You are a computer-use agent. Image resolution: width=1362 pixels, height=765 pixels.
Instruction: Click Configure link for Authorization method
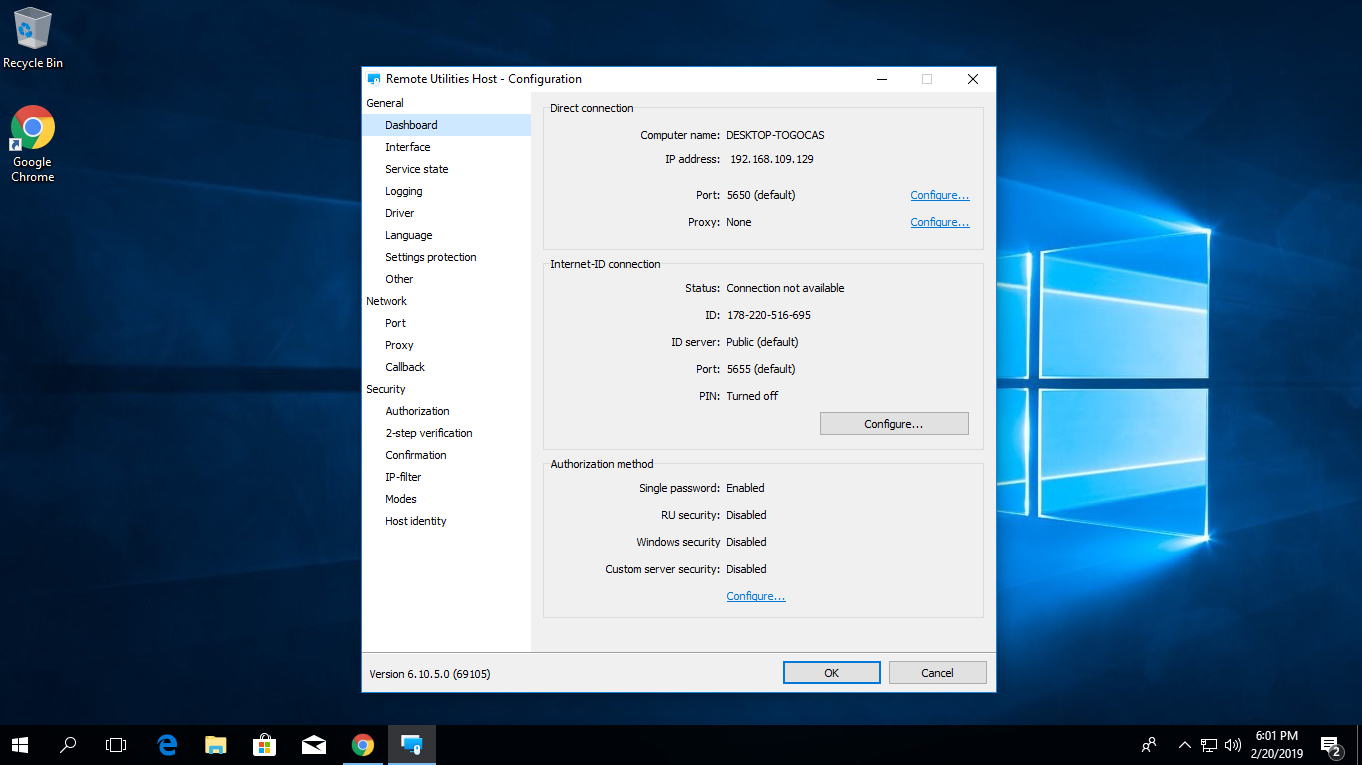pyautogui.click(x=755, y=596)
